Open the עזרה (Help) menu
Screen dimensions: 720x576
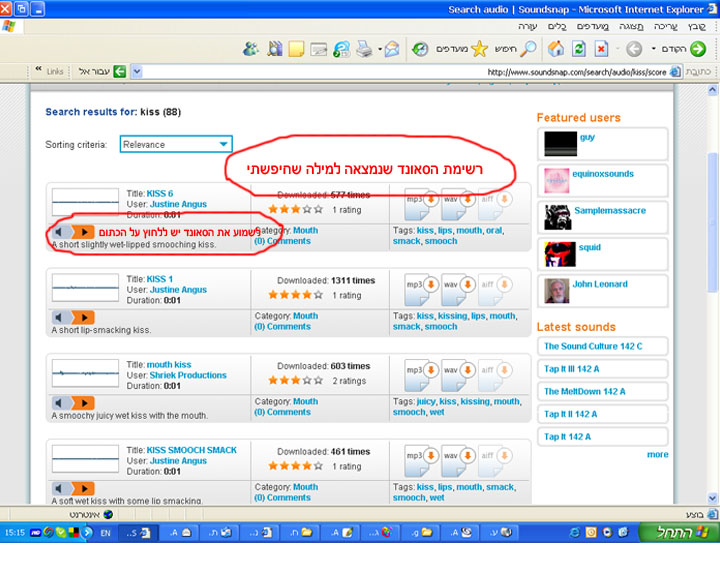528,26
